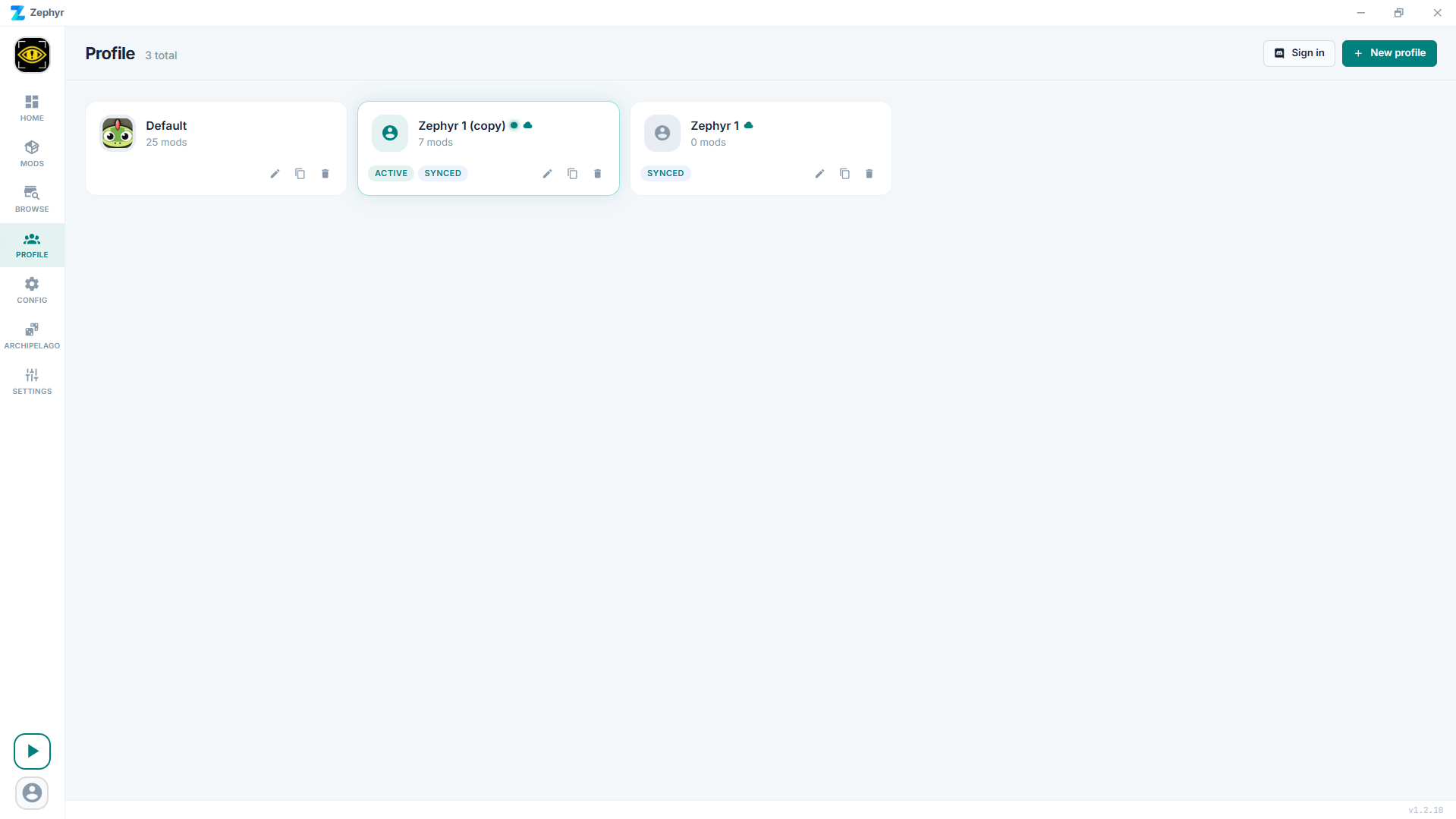Click the Sign in button

(x=1298, y=53)
